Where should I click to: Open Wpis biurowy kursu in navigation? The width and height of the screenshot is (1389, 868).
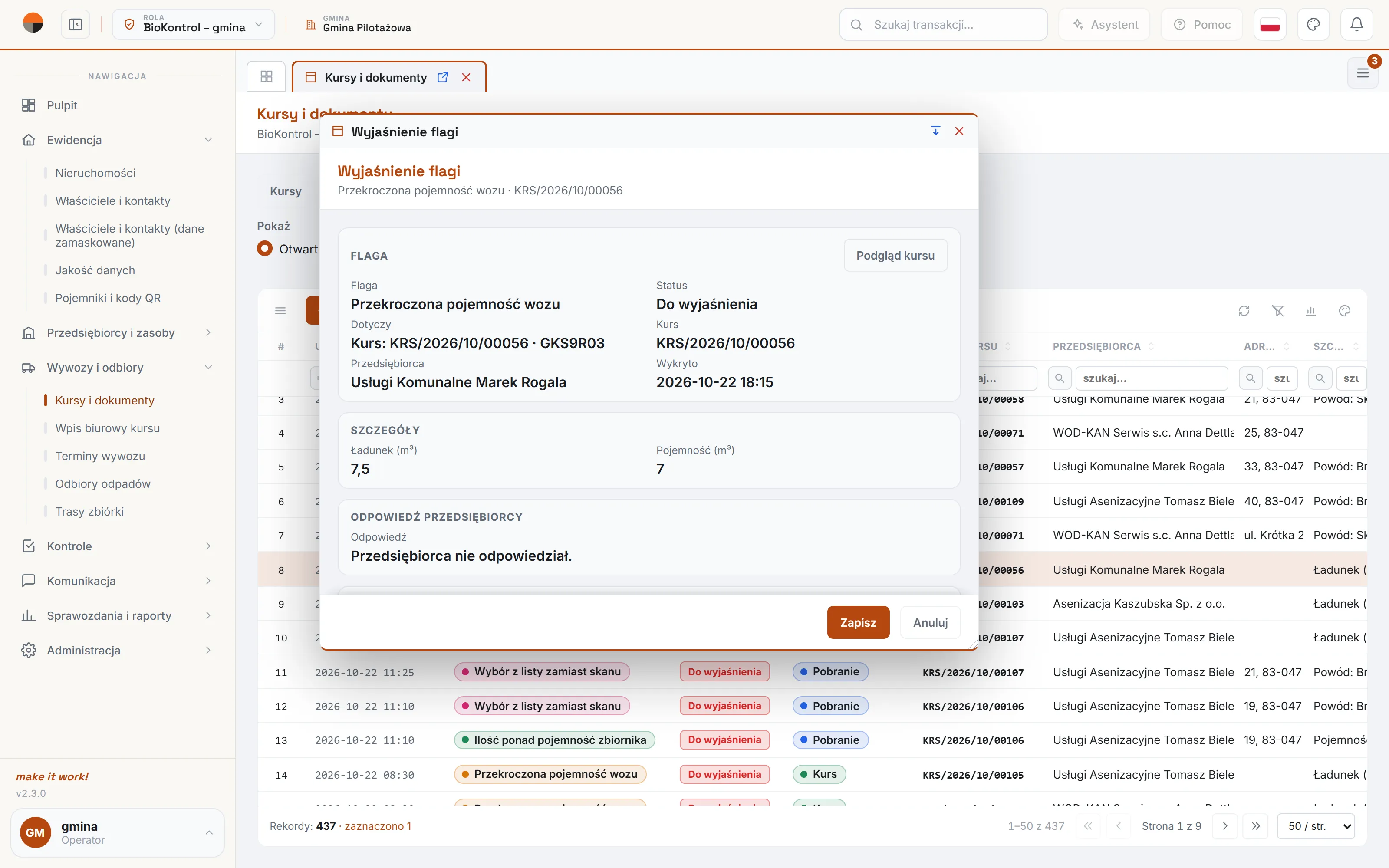[107, 428]
